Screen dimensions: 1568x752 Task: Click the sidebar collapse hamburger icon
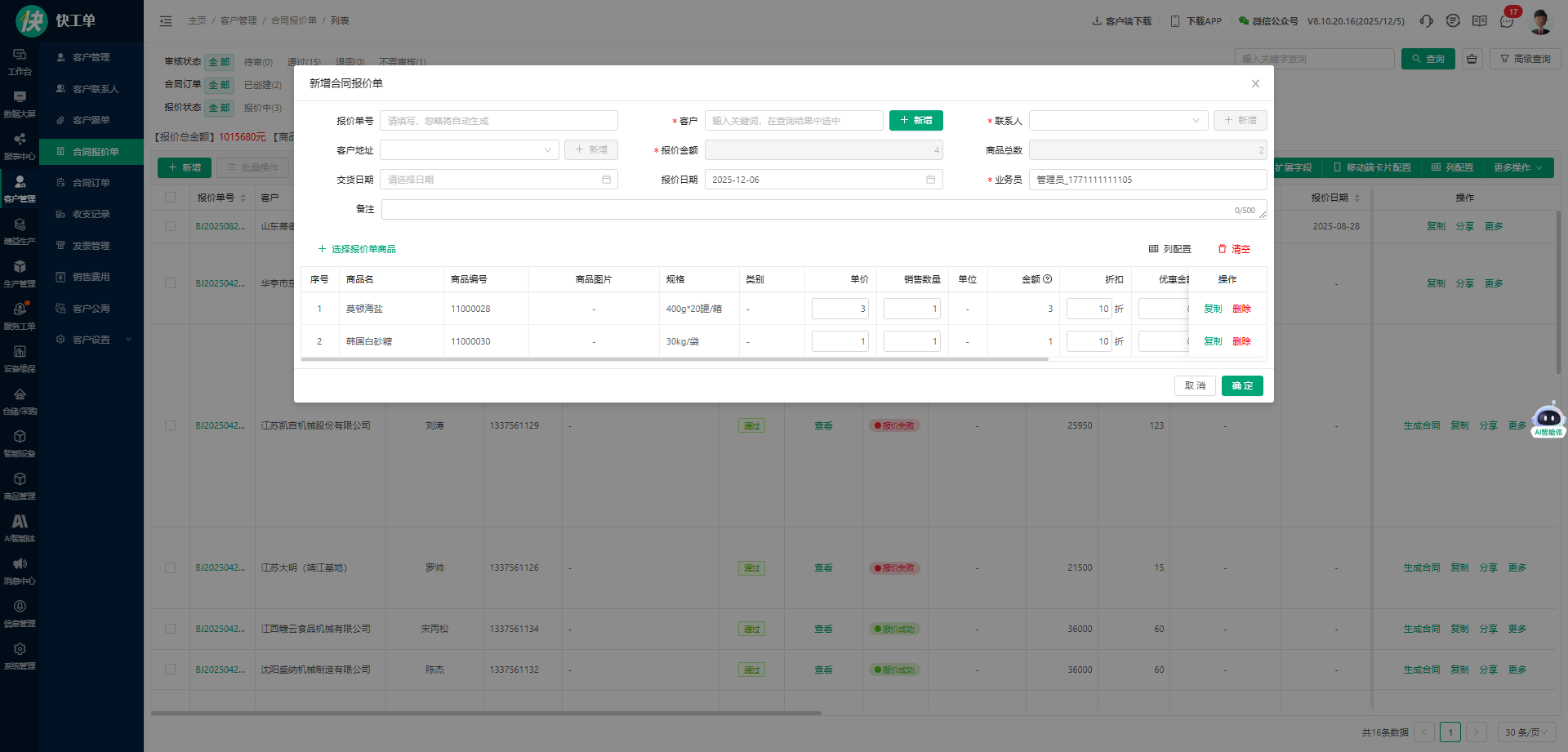click(166, 21)
